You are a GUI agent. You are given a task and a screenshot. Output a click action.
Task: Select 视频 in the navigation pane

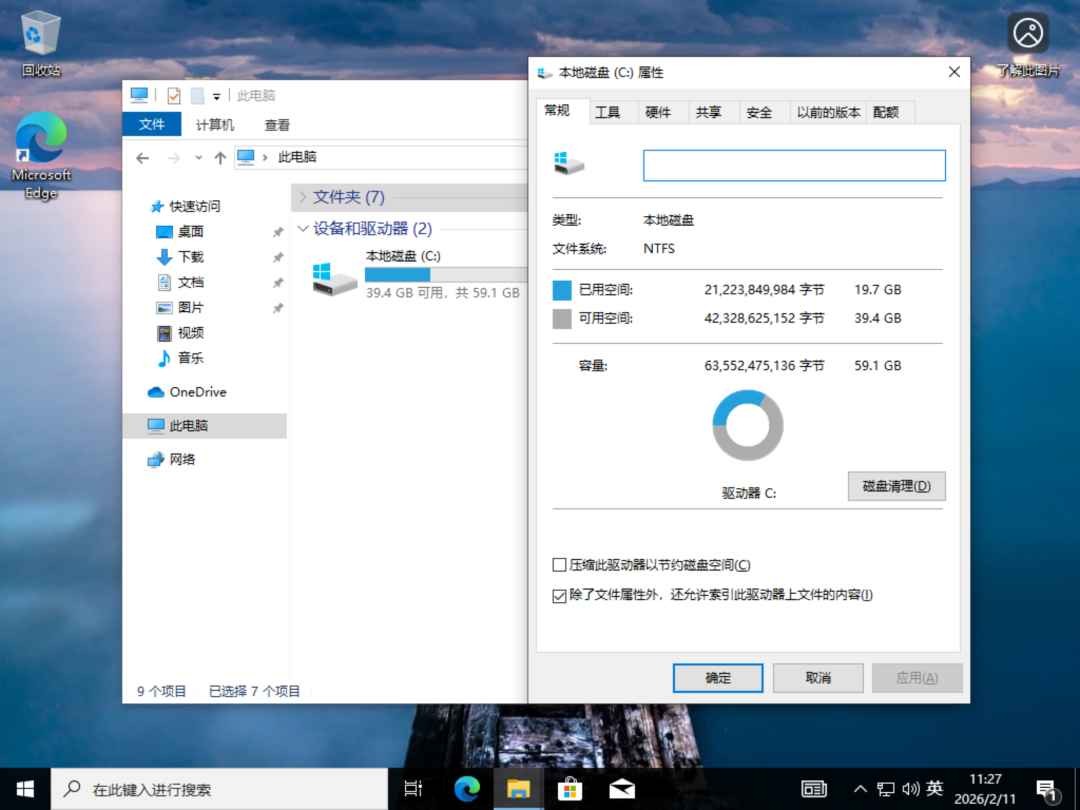191,333
